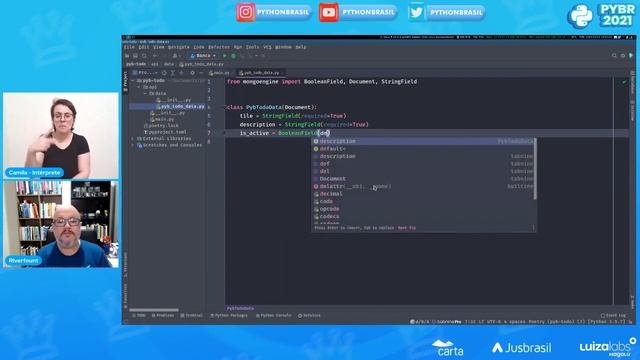This screenshot has height=360, width=640.
Task: Click the Synchronize refresh toolbar icon
Action: pyautogui.click(x=144, y=56)
